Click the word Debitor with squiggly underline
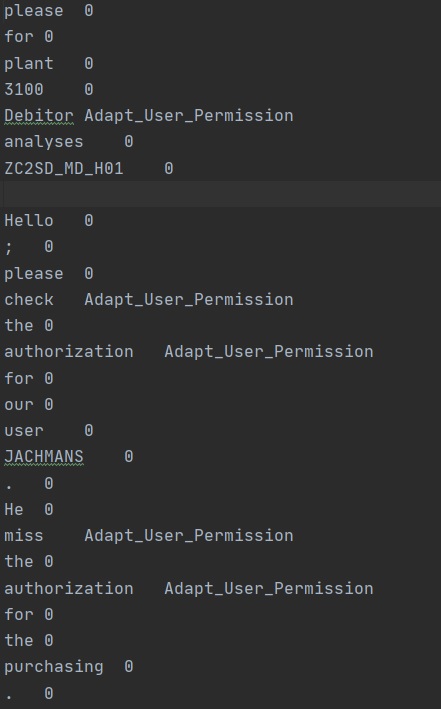 click(38, 116)
